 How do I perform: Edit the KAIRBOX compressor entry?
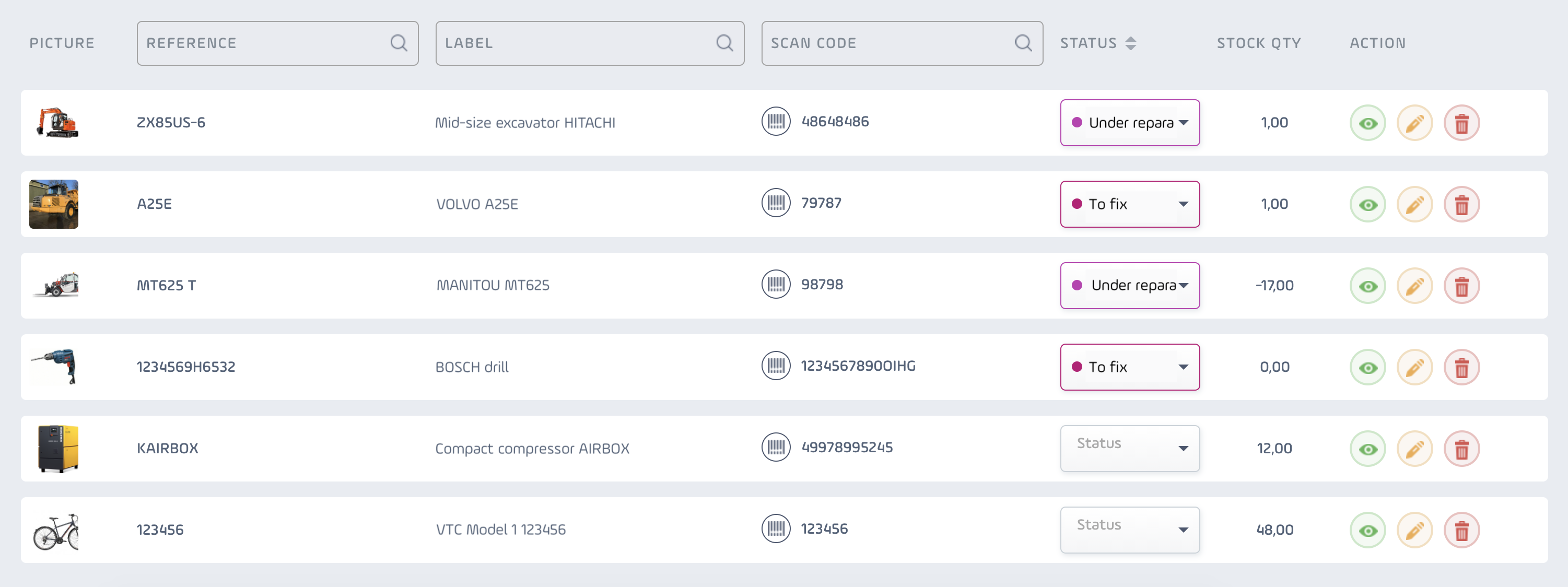coord(1414,449)
